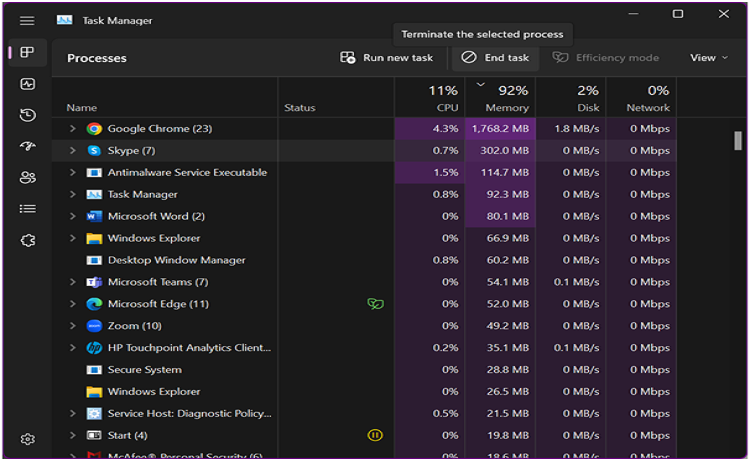Expand Antimalware Service Executable row
This screenshot has height=461, width=750.
click(x=72, y=172)
